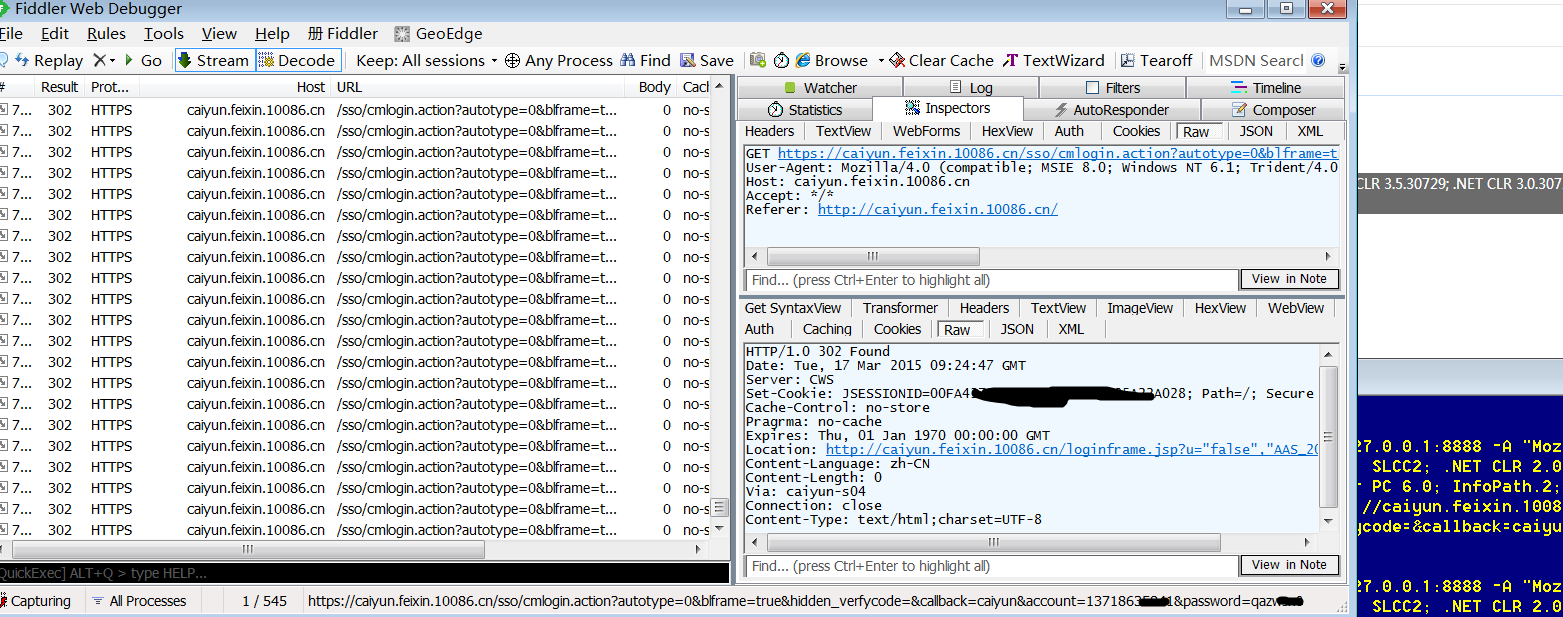Click the Clear Cache toolbar icon

pyautogui.click(x=897, y=60)
